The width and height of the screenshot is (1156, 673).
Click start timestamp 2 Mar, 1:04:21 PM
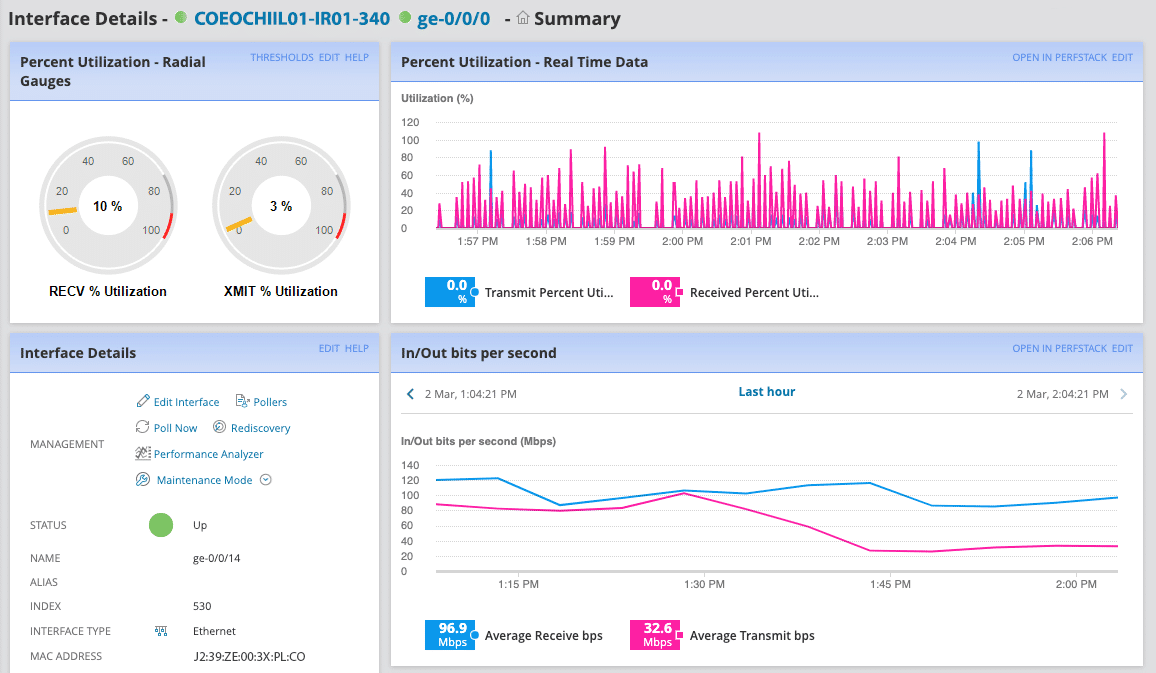click(x=470, y=394)
